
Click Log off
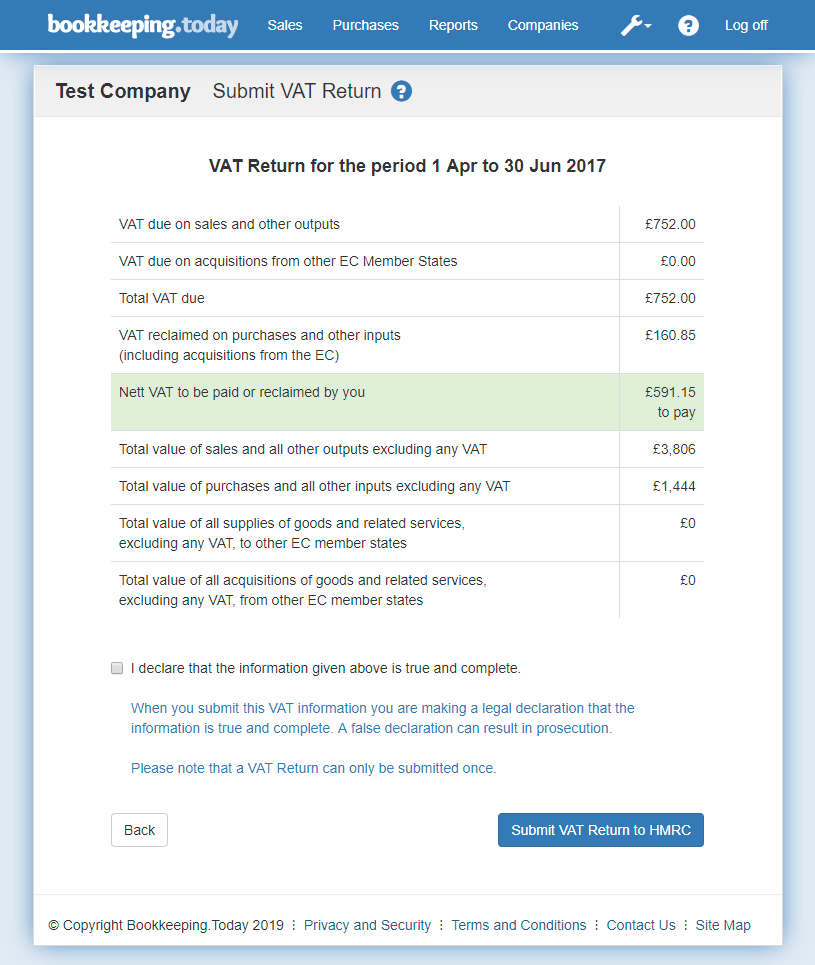pyautogui.click(x=746, y=25)
